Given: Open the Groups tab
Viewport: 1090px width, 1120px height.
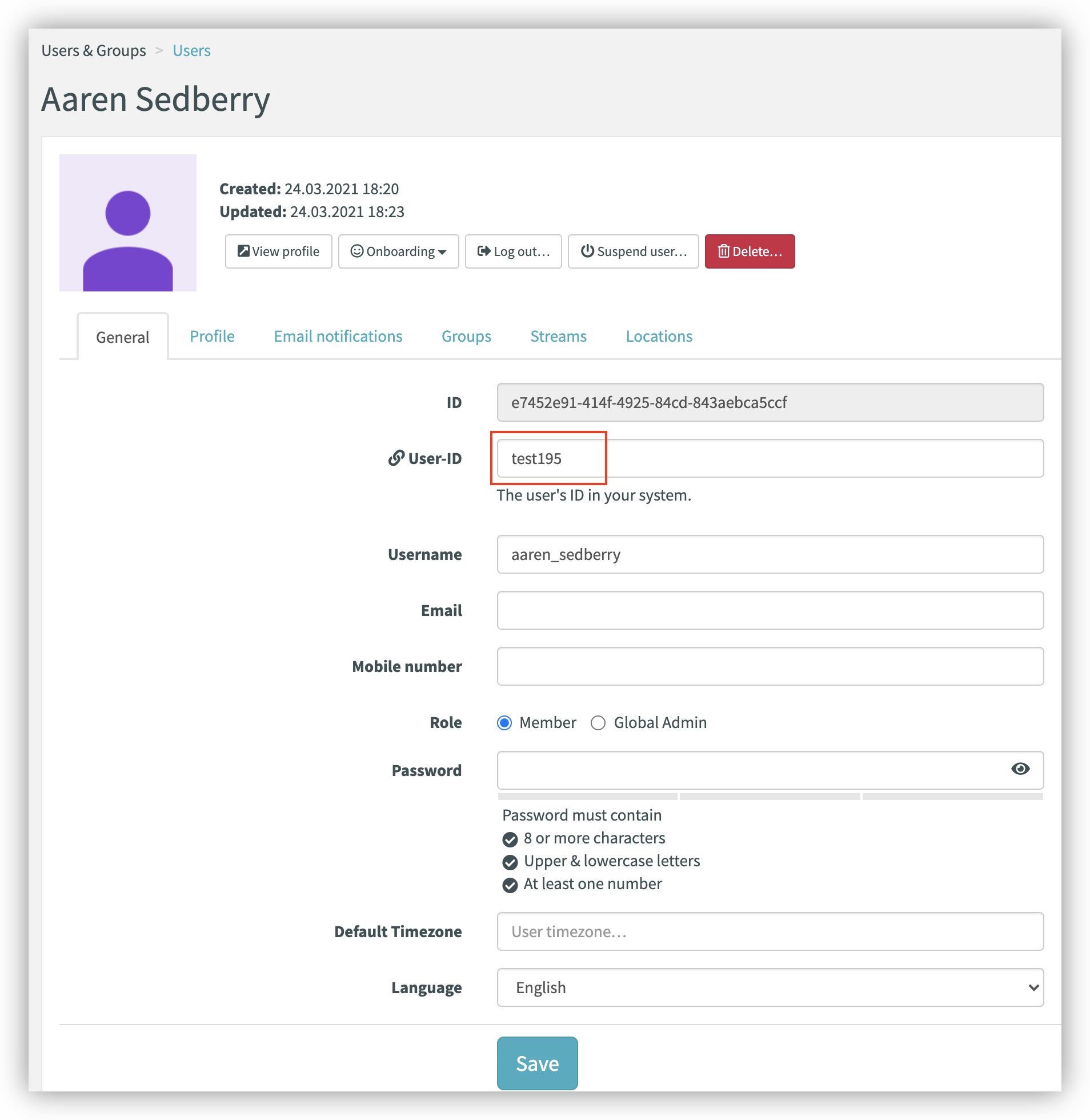Looking at the screenshot, I should point(466,336).
